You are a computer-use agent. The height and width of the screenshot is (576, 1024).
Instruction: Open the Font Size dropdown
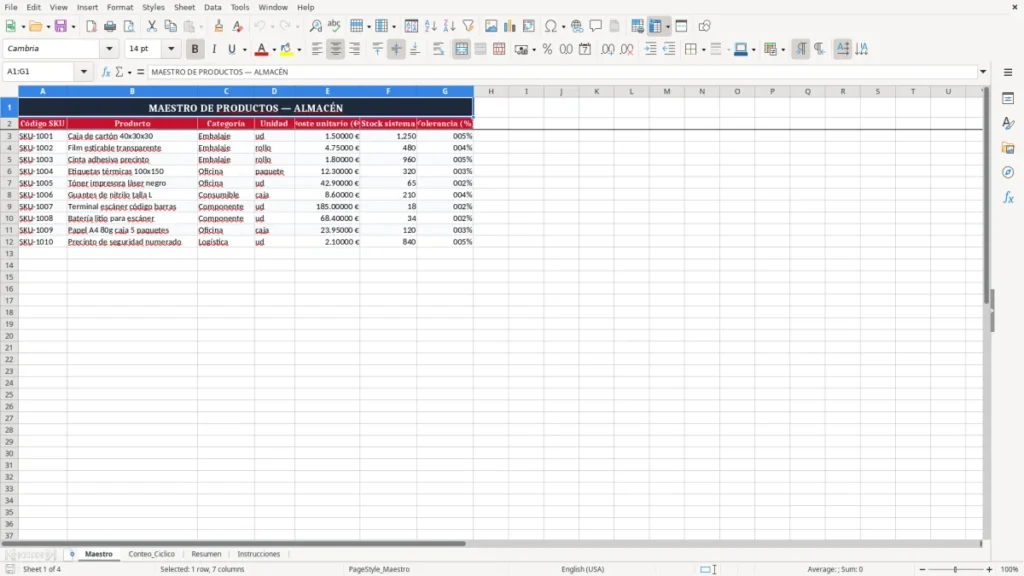pos(171,48)
